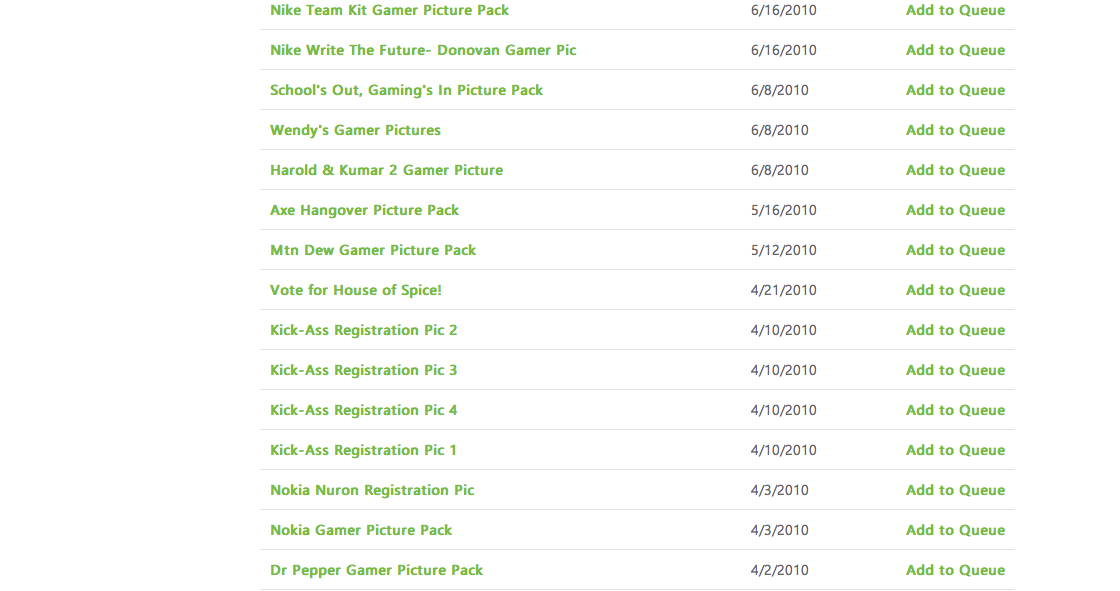The image size is (1120, 591).
Task: Add Axe Hangover Picture Pack to queue
Action: click(x=955, y=210)
